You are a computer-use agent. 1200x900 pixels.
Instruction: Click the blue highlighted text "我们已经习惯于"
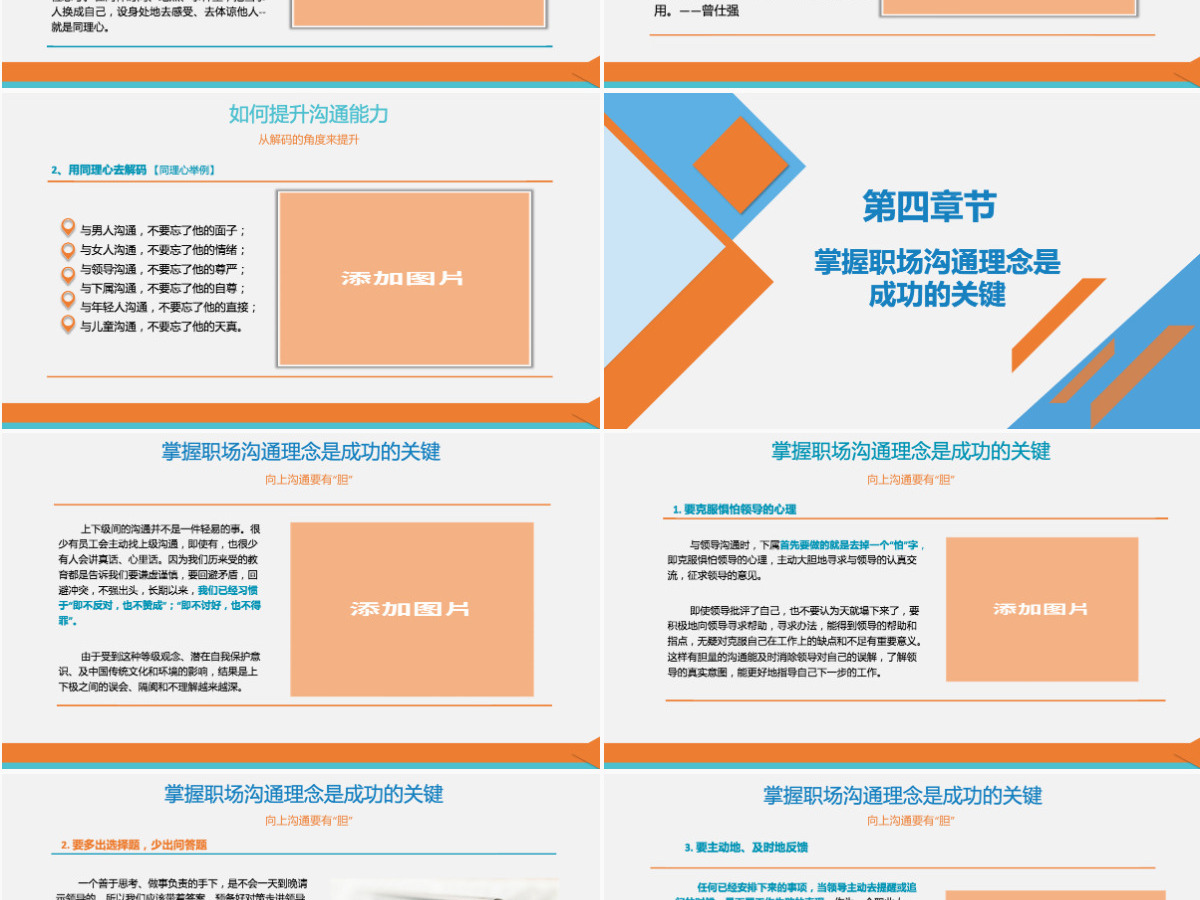pyautogui.click(x=161, y=605)
